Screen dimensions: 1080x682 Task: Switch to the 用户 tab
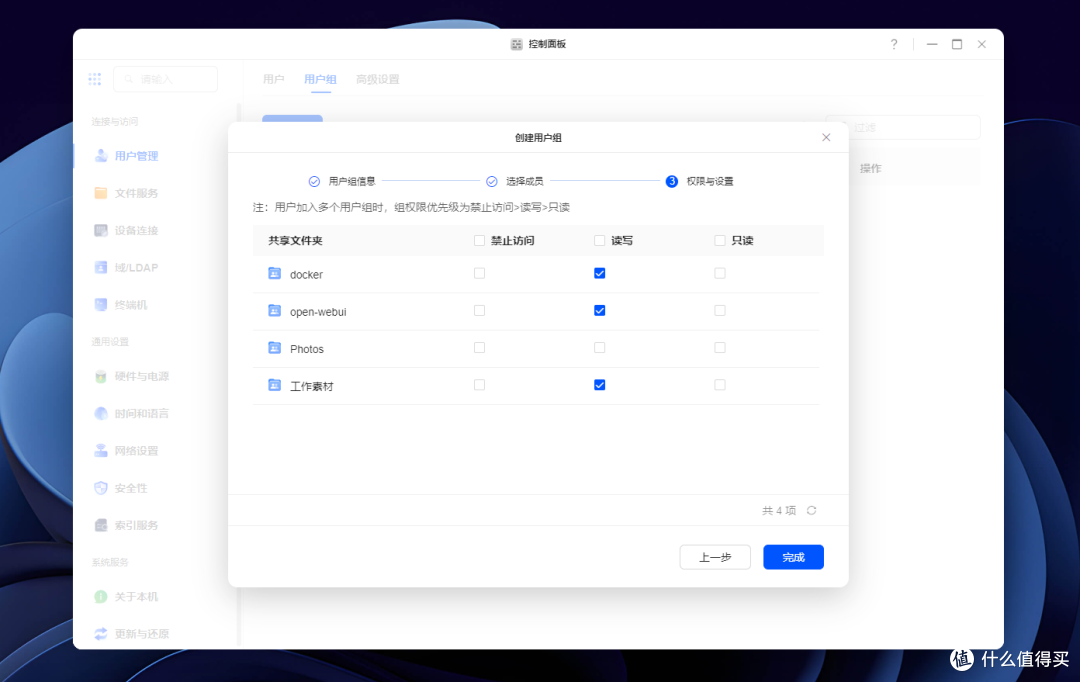[x=273, y=79]
